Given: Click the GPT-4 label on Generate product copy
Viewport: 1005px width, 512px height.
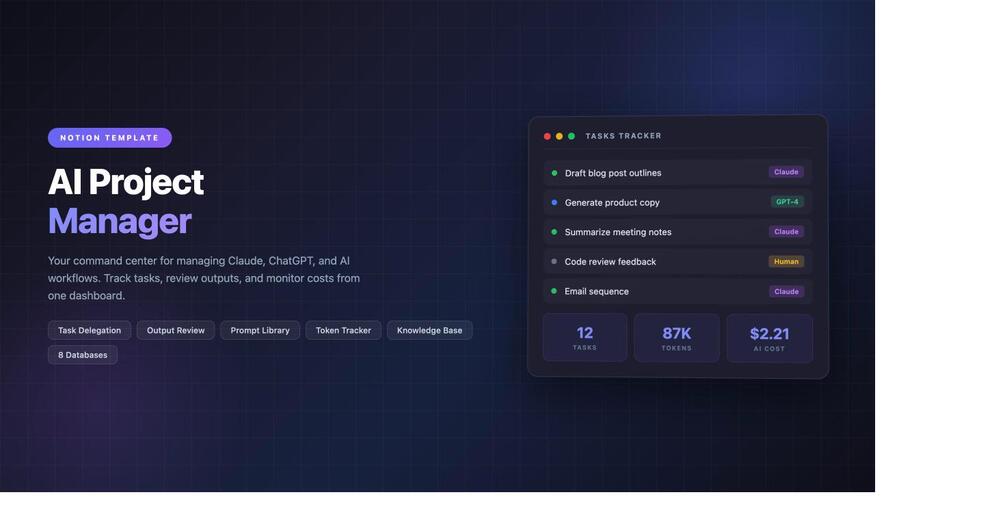Looking at the screenshot, I should click(x=787, y=202).
